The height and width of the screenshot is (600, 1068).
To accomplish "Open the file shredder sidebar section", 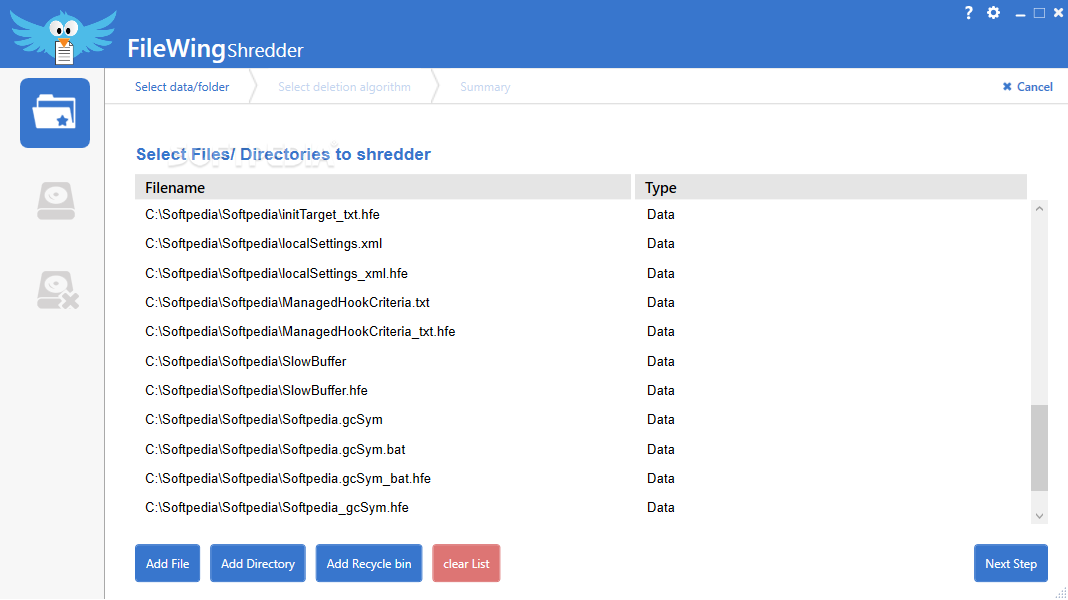I will click(x=55, y=113).
